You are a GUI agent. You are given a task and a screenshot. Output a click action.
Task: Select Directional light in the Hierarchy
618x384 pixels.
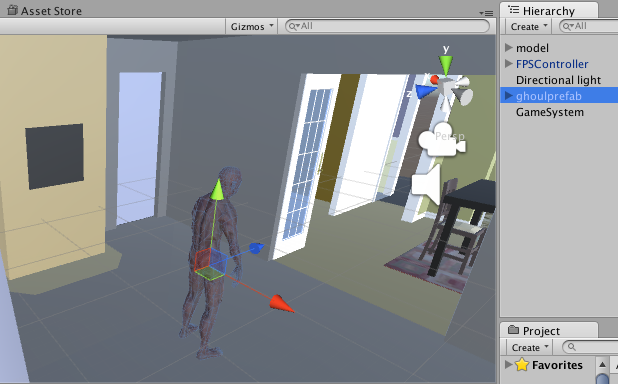(558, 80)
